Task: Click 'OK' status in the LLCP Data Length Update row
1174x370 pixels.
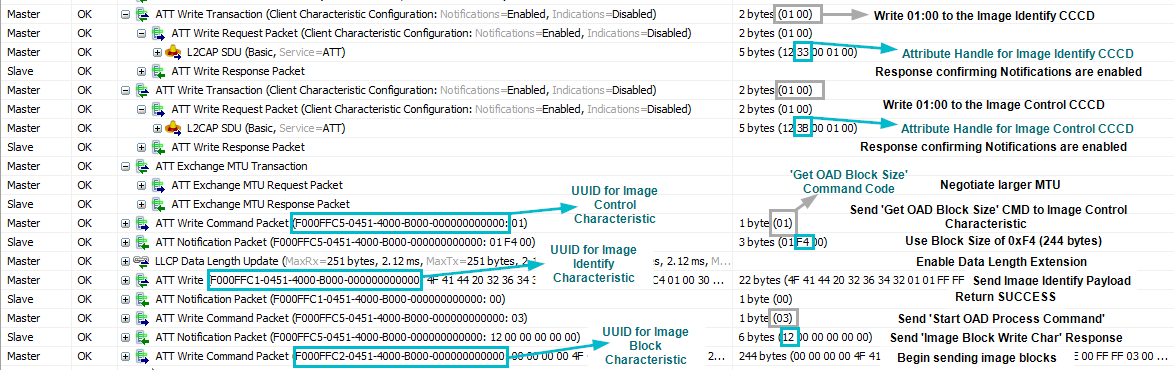Action: [x=85, y=261]
